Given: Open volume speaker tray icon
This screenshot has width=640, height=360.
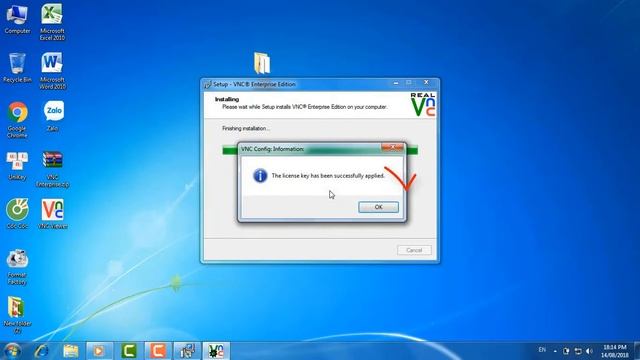Looking at the screenshot, I should [x=589, y=351].
